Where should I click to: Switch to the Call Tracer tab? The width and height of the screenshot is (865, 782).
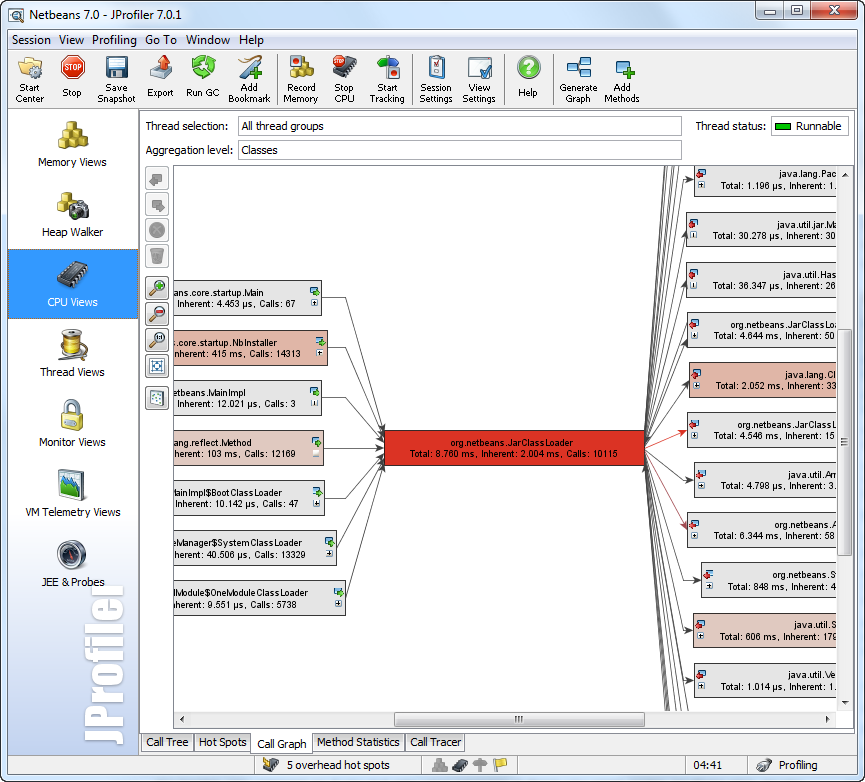(x=435, y=742)
